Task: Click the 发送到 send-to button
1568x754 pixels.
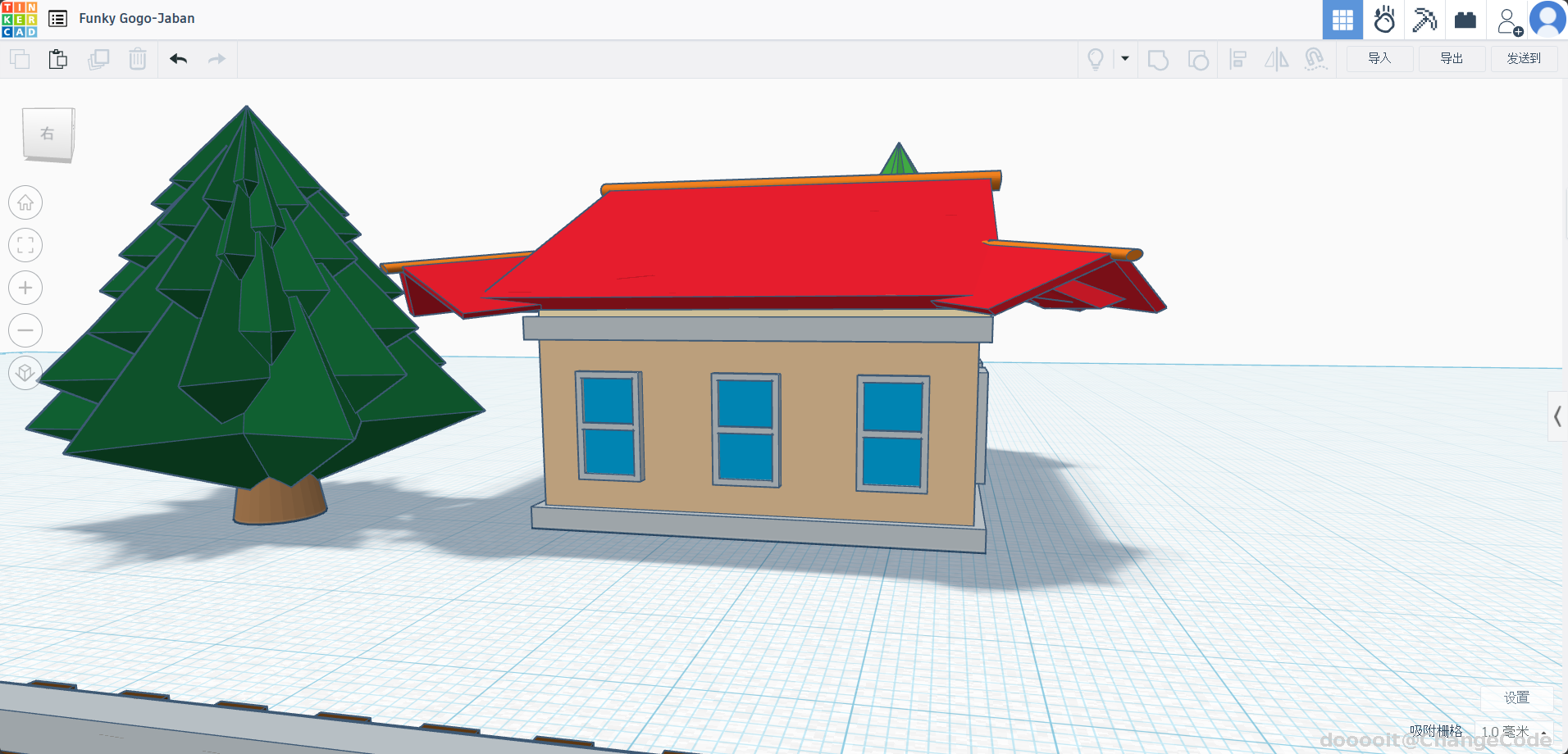Action: pos(1524,58)
